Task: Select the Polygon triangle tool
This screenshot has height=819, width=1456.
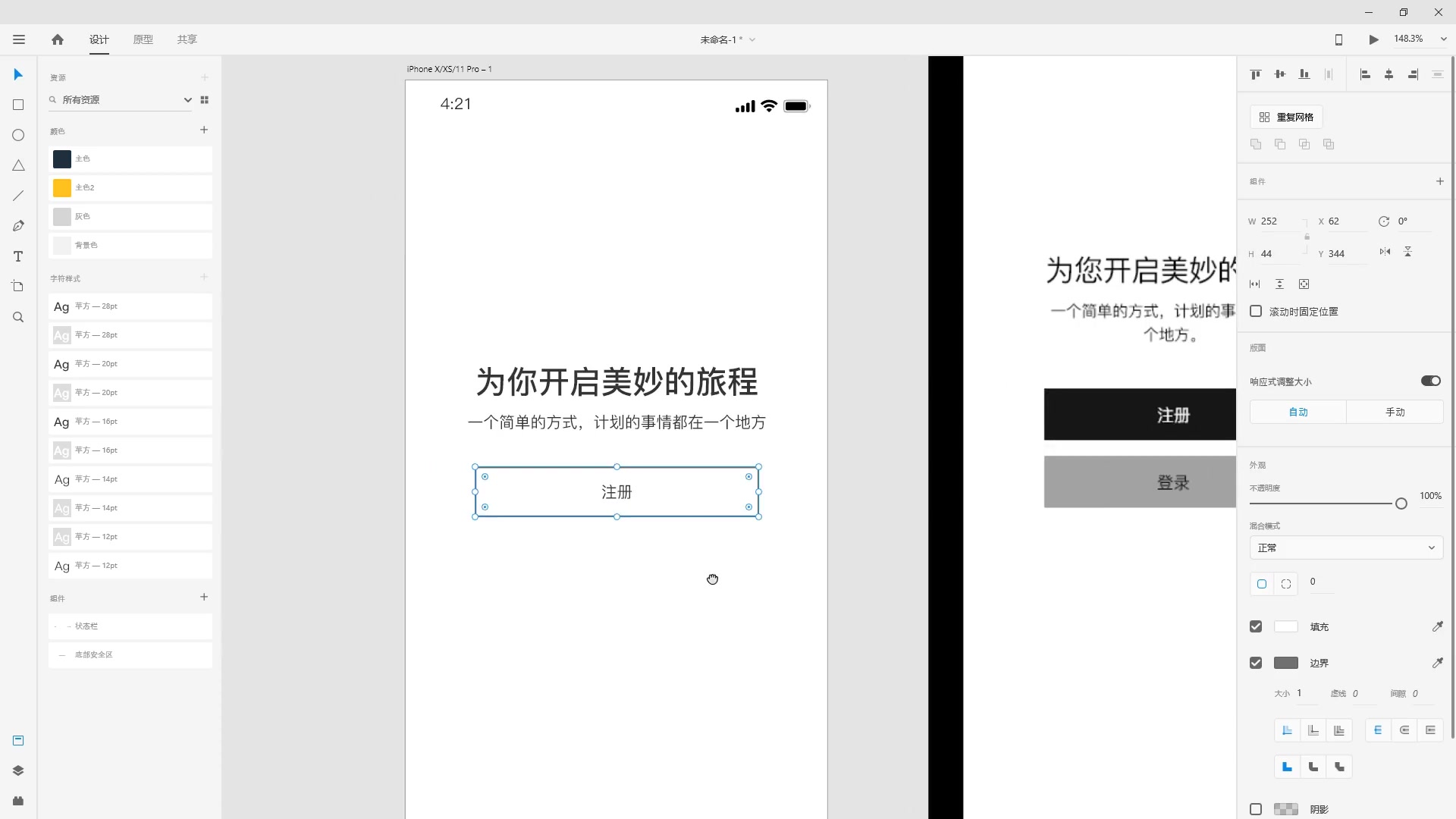Action: coord(18,165)
